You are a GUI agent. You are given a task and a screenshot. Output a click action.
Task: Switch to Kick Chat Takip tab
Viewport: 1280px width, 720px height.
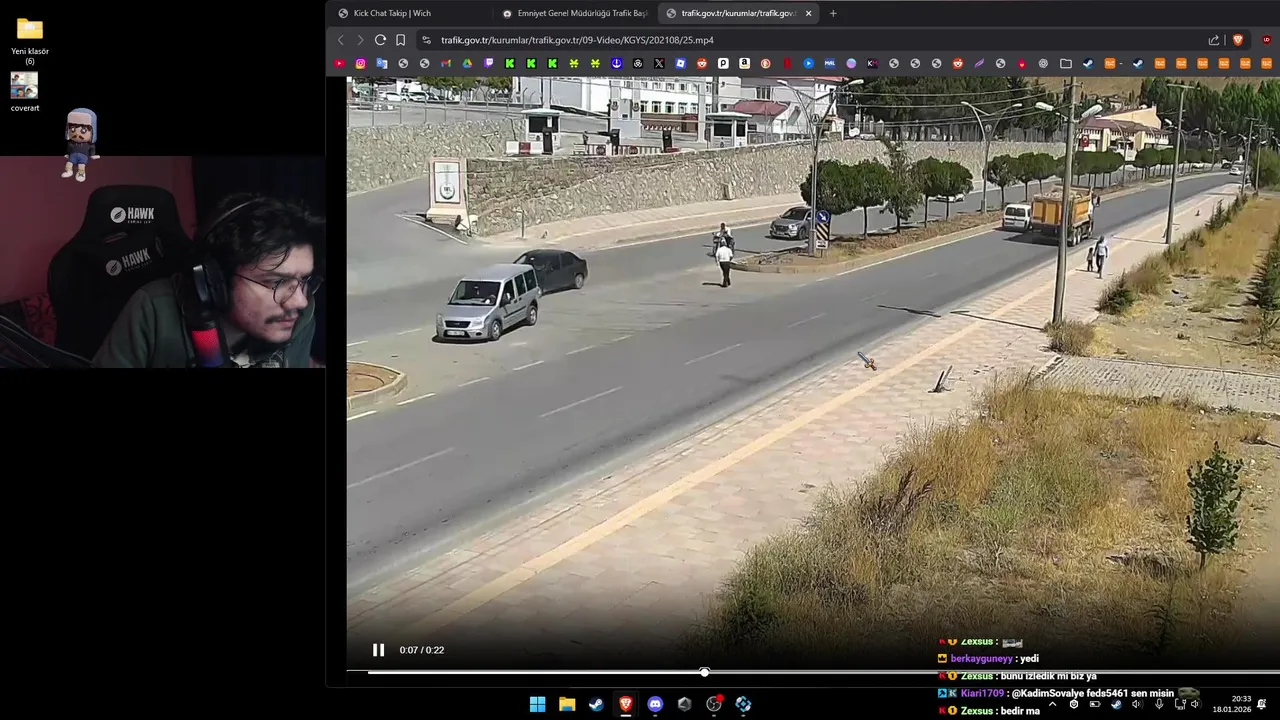(x=392, y=13)
